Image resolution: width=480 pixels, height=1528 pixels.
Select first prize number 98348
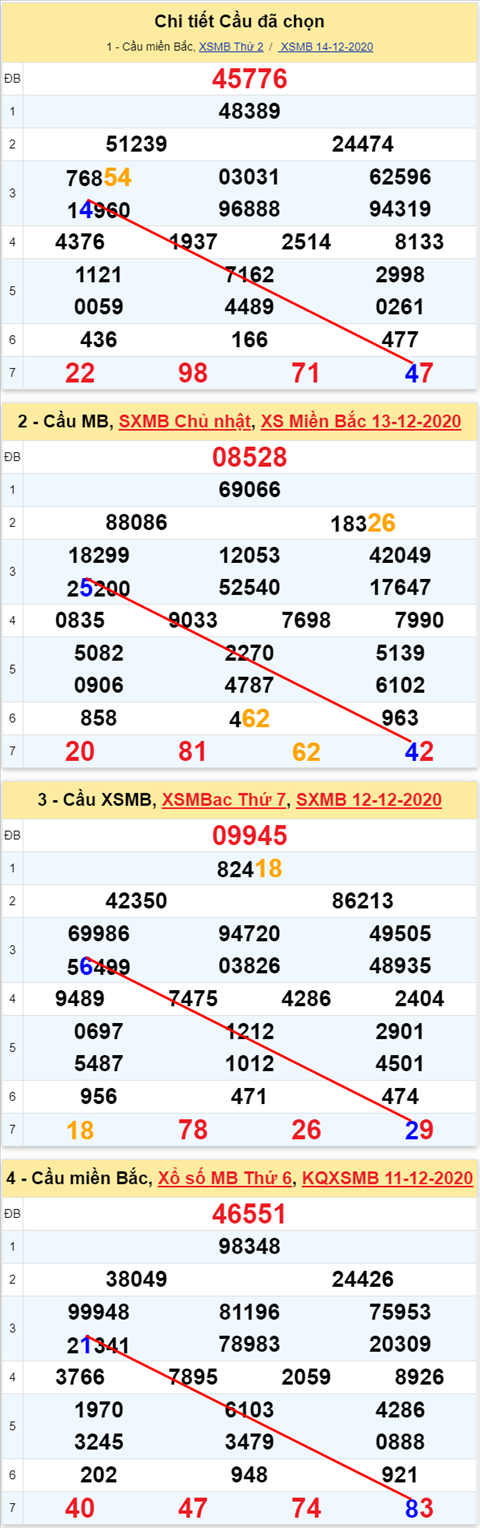(249, 1246)
